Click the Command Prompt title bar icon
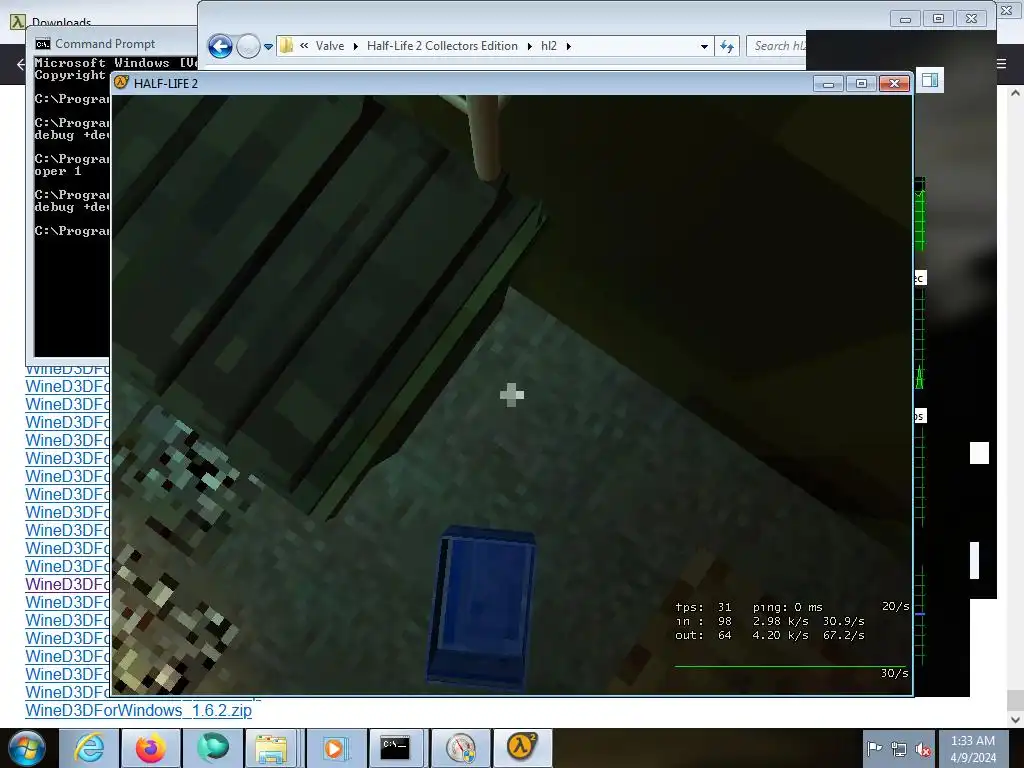Viewport: 1024px width, 768px height. point(43,44)
